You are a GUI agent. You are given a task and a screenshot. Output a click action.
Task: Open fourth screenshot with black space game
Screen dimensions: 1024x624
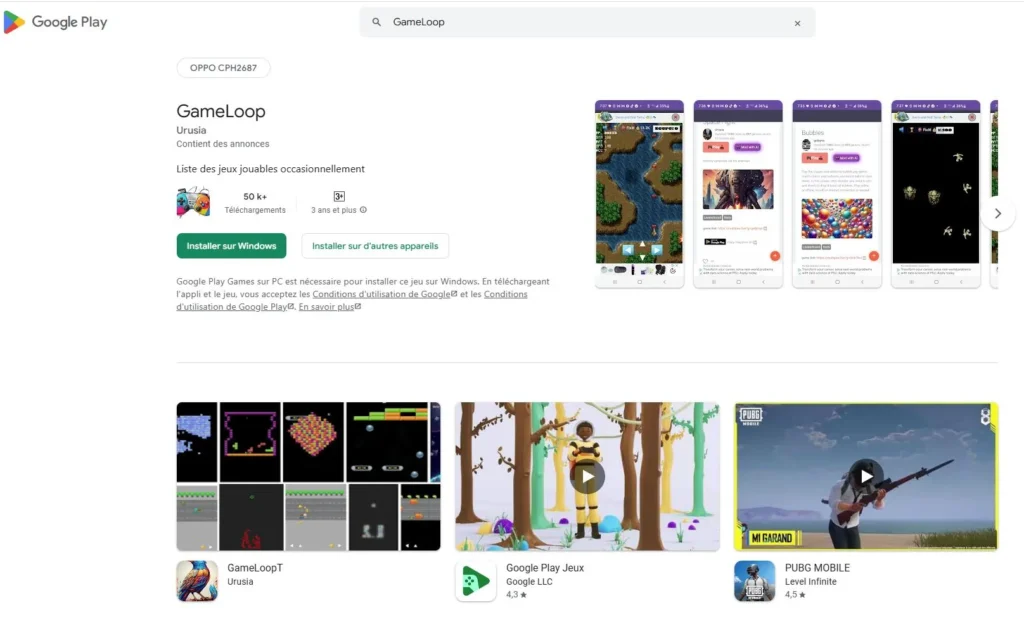pos(936,194)
